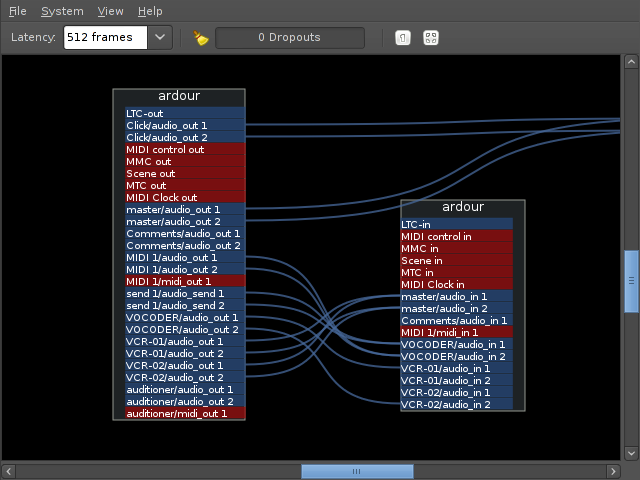Select the Click/audio_out 2 port
The width and height of the screenshot is (640, 480).
(185, 138)
